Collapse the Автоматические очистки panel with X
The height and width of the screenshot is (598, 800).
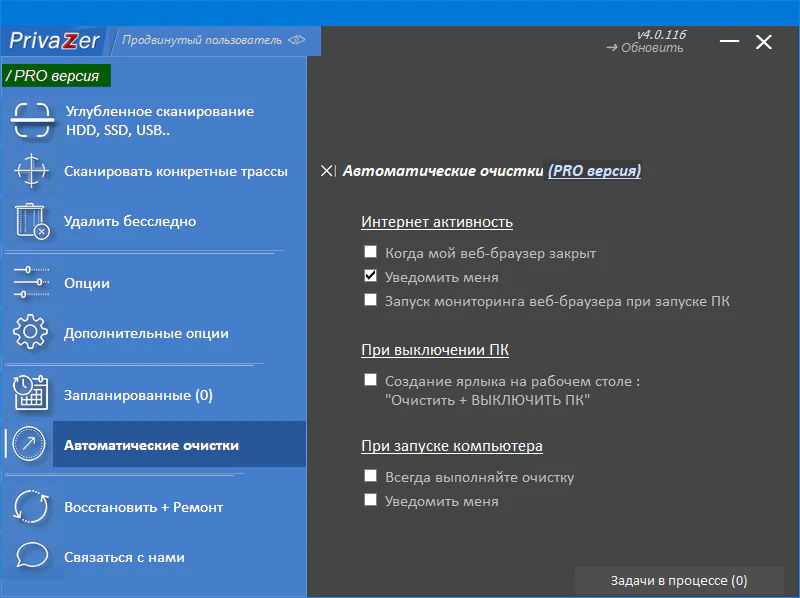click(328, 171)
